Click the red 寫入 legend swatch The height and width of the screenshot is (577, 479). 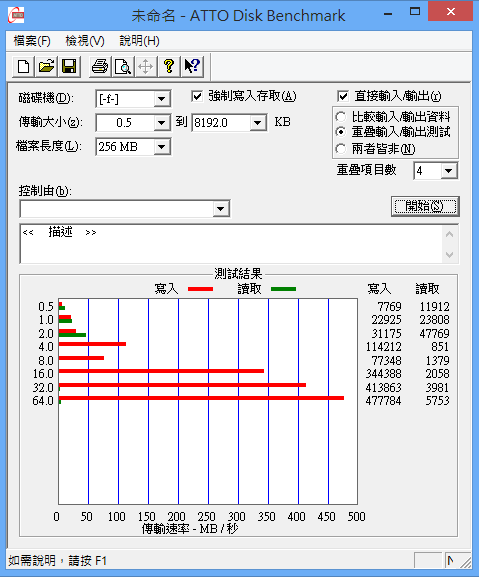pyautogui.click(x=201, y=289)
